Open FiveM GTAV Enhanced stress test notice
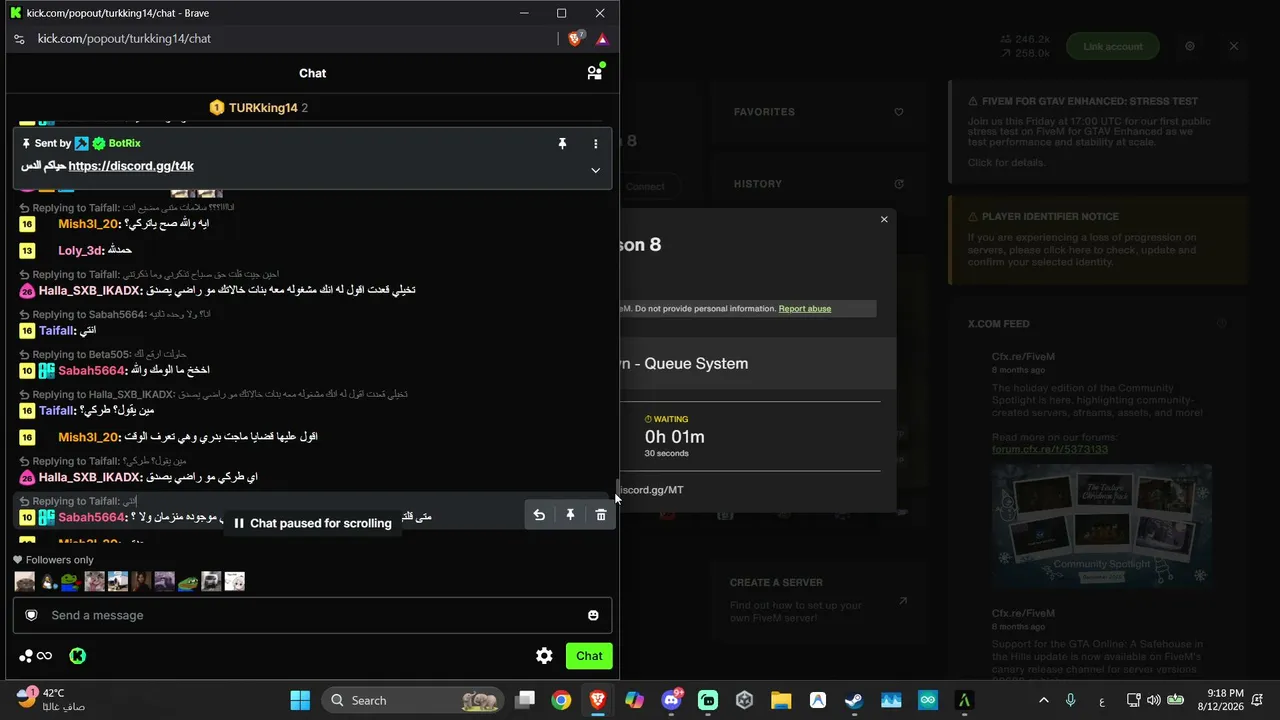The image size is (1280, 720). coord(1098,131)
